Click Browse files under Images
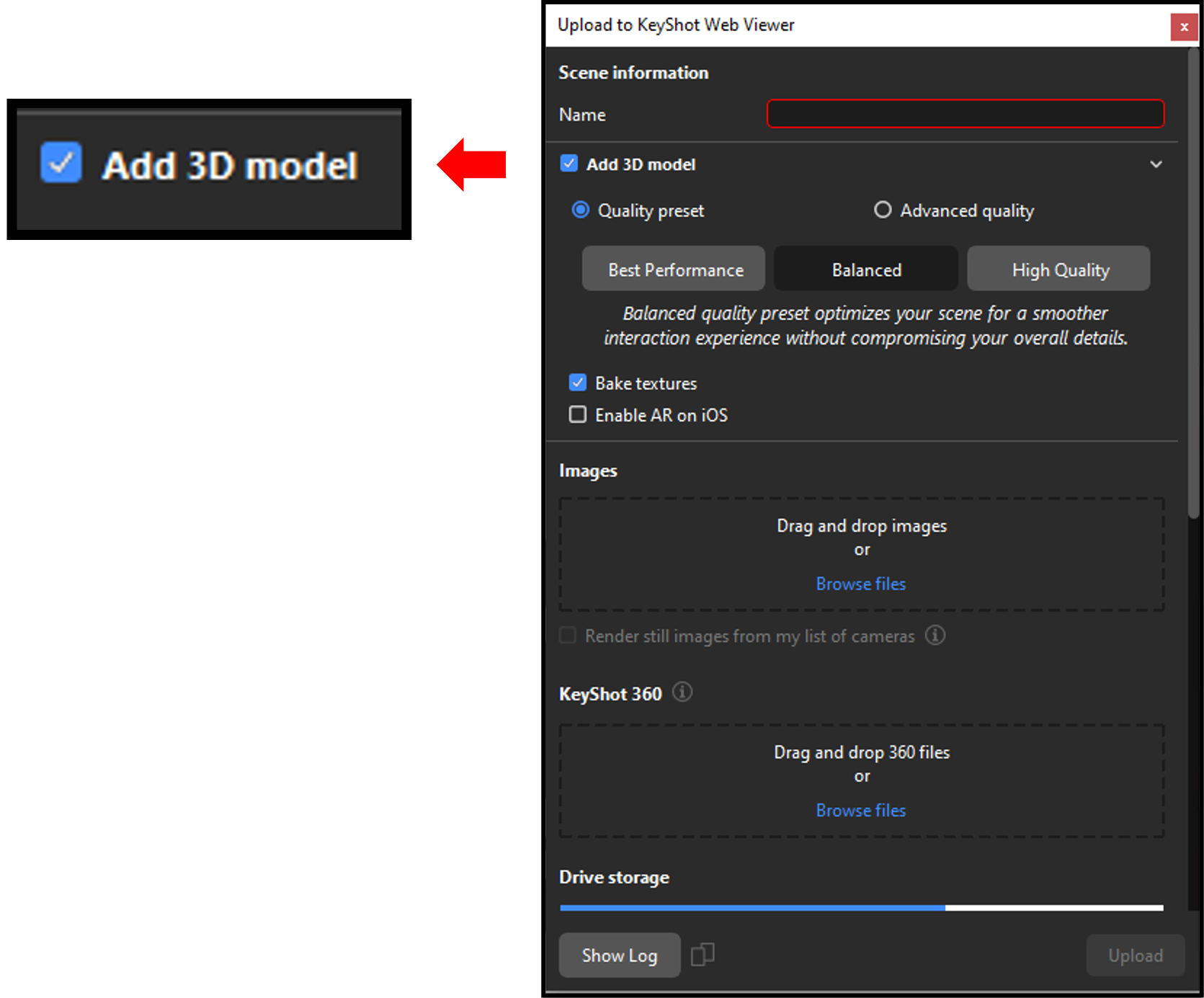 pos(860,584)
